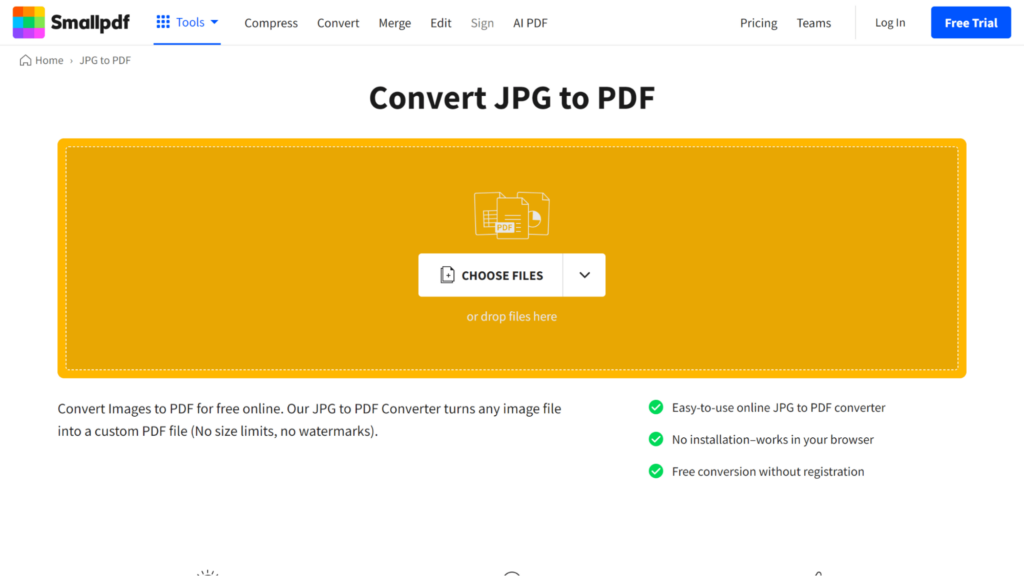Open the AI PDF menu item
The image size is (1024, 576).
[530, 23]
